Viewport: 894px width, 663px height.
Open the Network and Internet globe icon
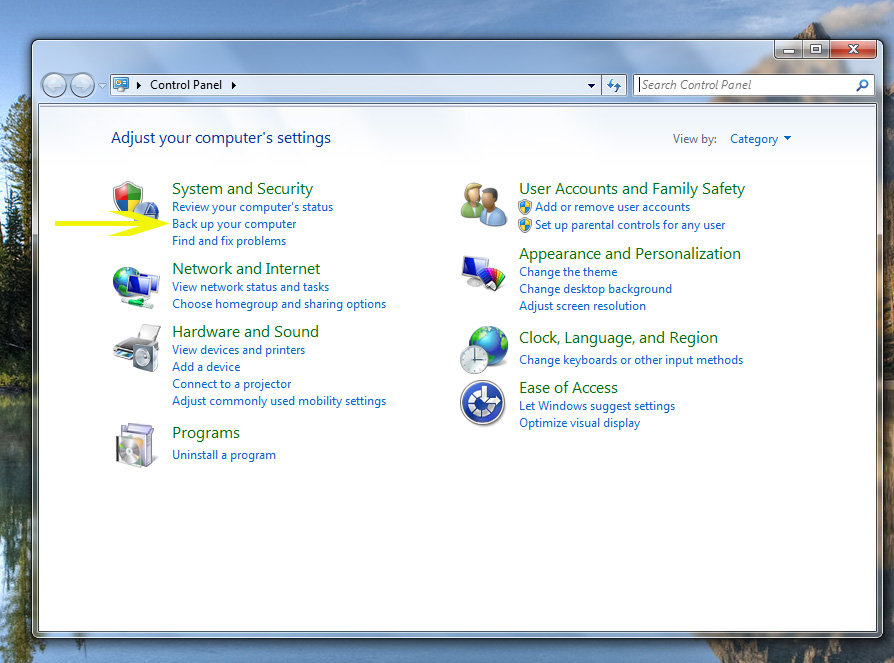pyautogui.click(x=136, y=287)
